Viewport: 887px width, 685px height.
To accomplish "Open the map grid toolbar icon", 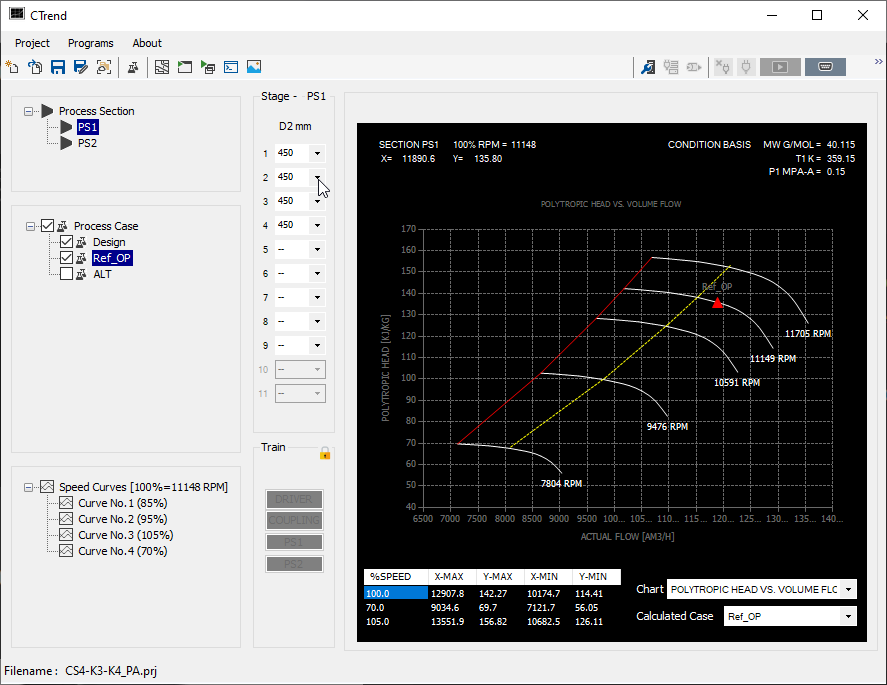I will click(x=162, y=67).
